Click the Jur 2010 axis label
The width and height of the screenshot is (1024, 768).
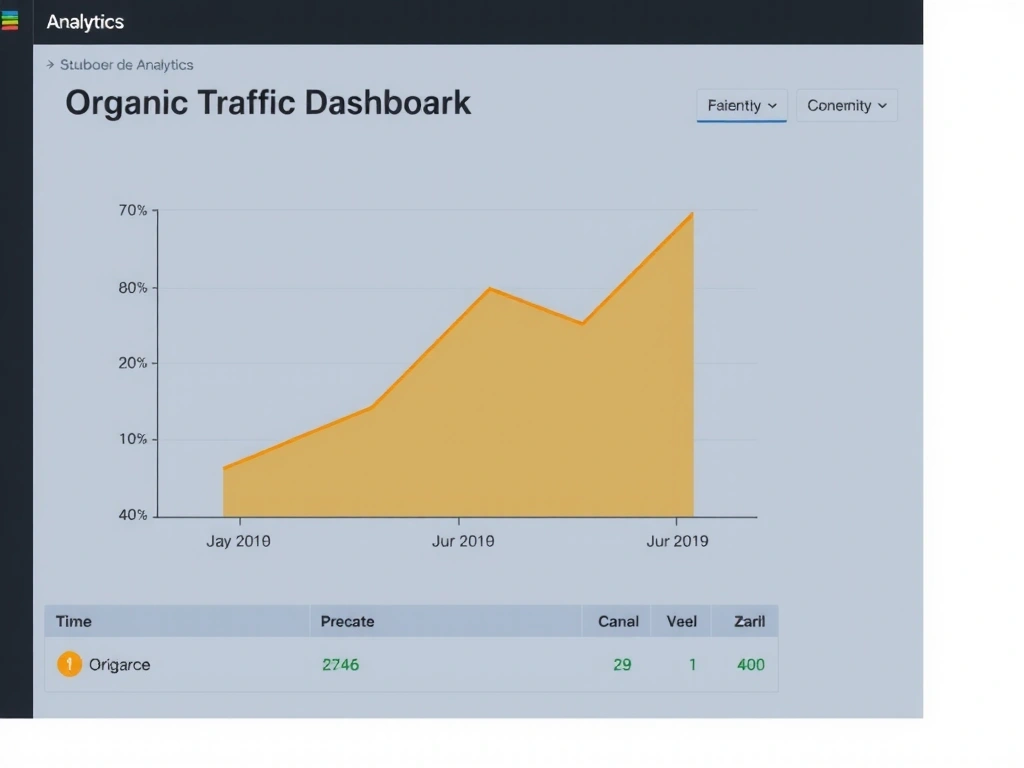tap(463, 540)
